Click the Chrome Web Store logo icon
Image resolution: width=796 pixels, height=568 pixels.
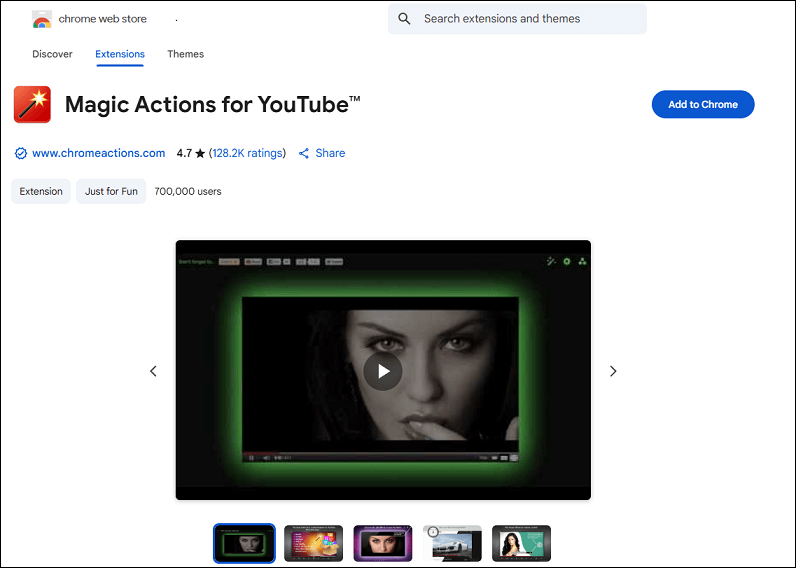coord(42,19)
